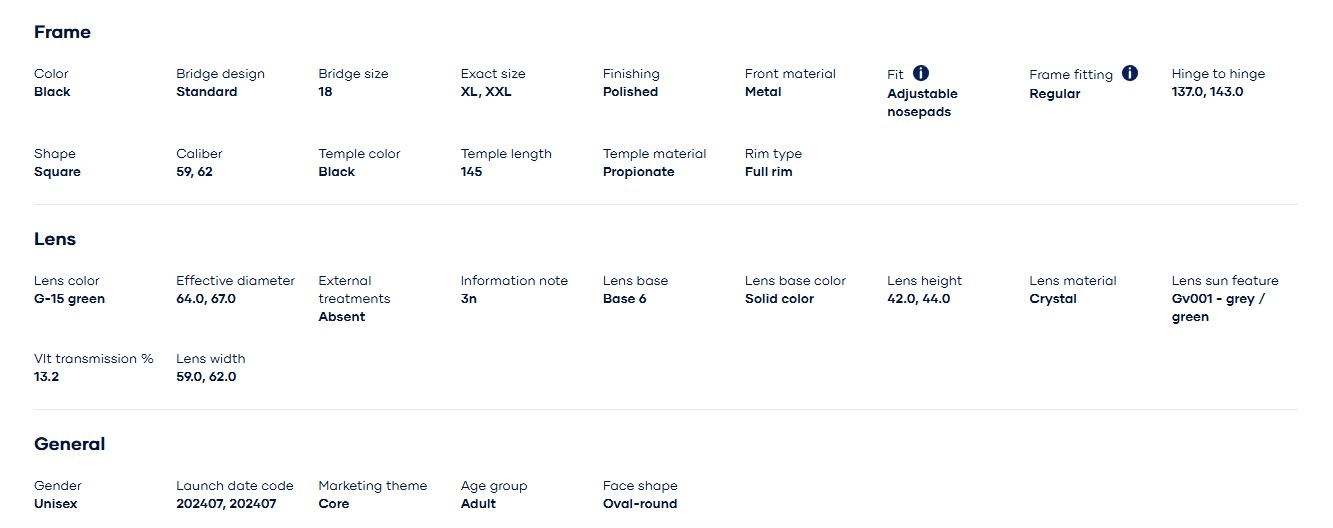1333x528 pixels.
Task: Select the G-15 green lens color value
Action: click(69, 299)
